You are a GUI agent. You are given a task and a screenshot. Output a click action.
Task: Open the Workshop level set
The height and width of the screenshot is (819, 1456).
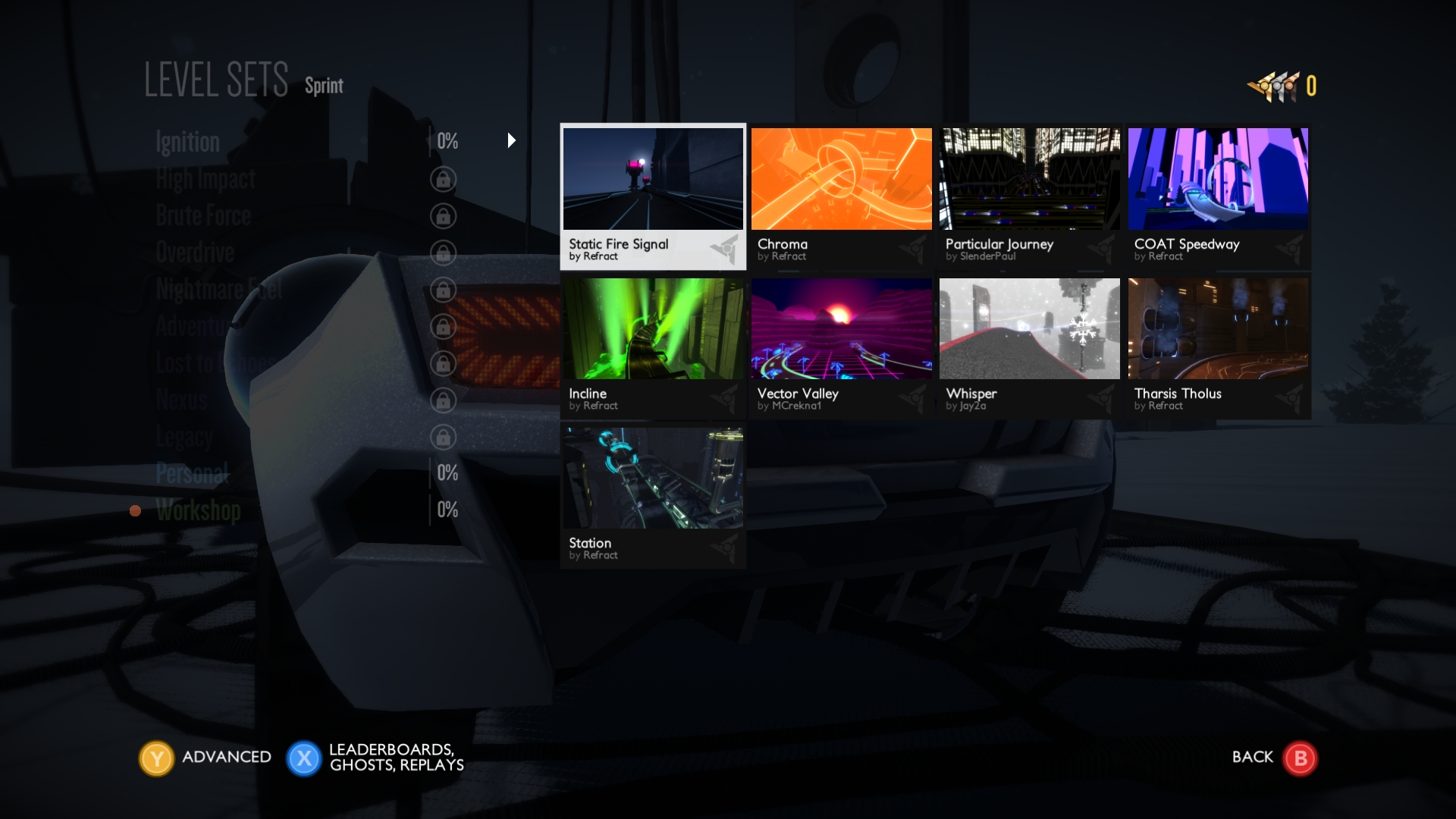198,510
